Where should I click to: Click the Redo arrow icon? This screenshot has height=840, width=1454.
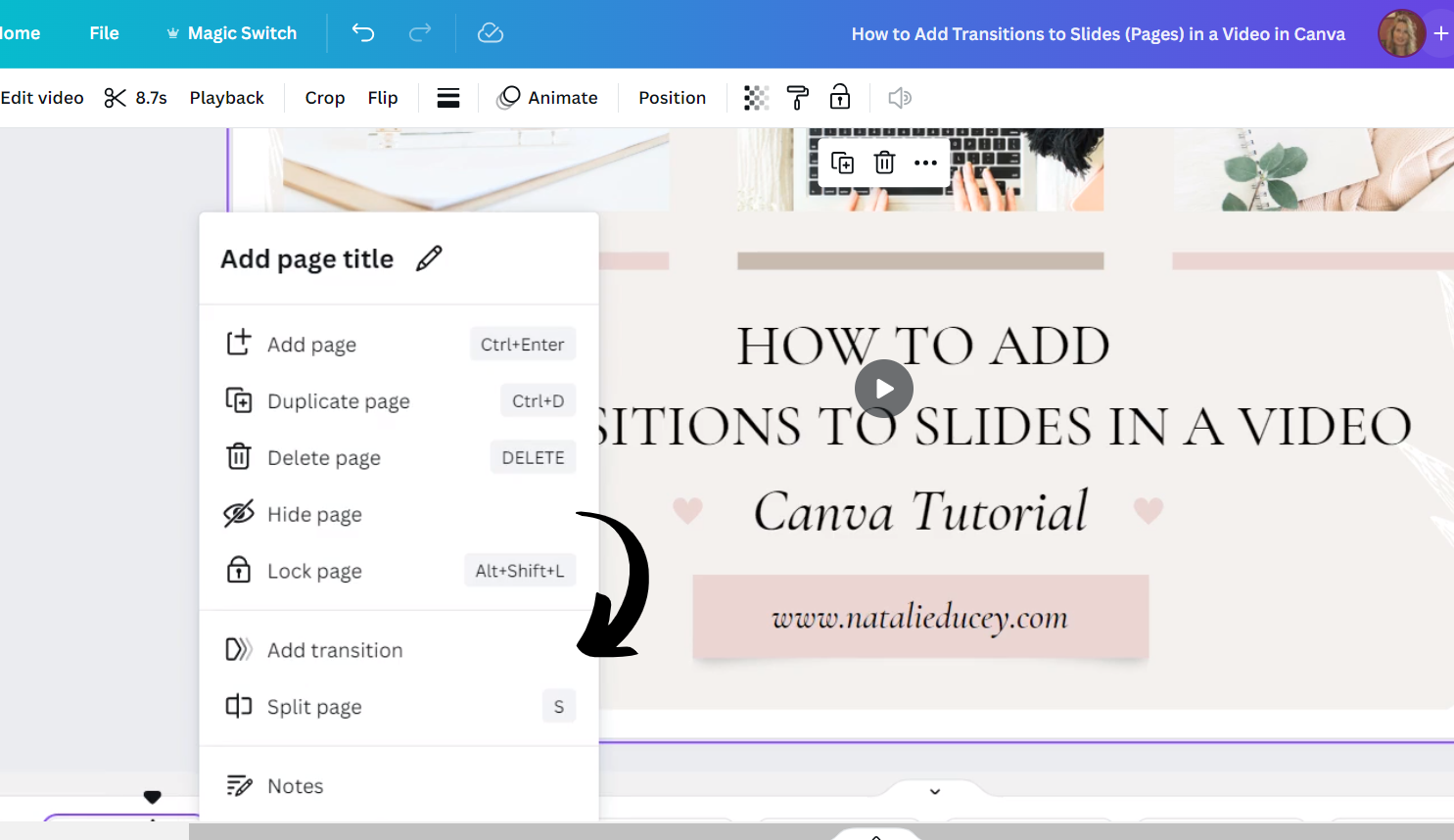click(420, 33)
